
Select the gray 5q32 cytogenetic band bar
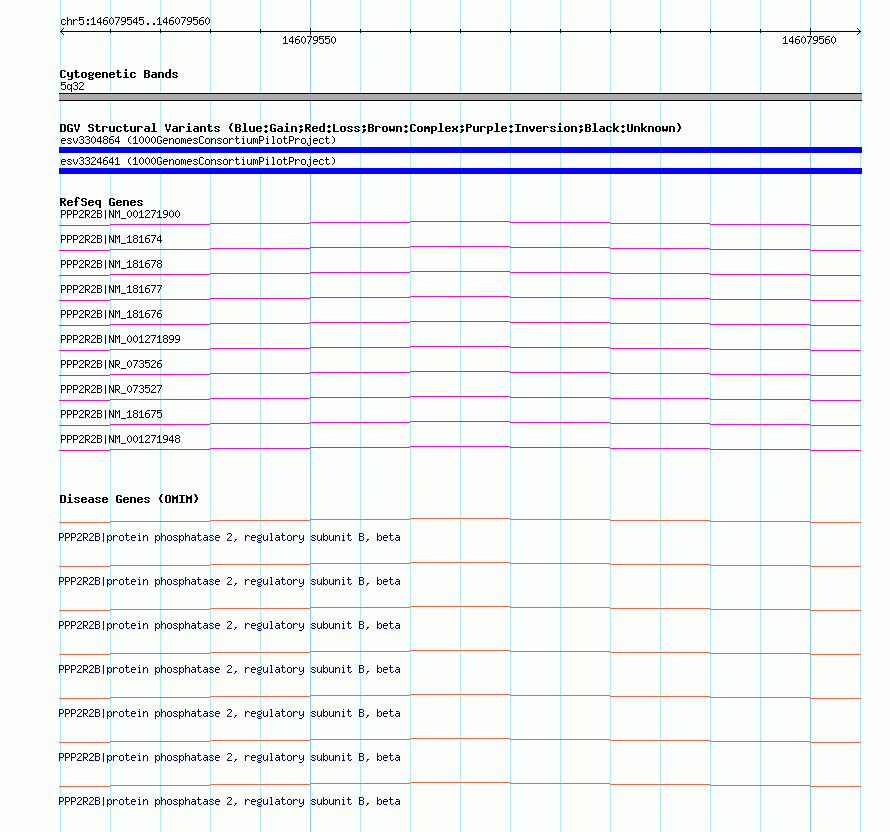point(460,97)
